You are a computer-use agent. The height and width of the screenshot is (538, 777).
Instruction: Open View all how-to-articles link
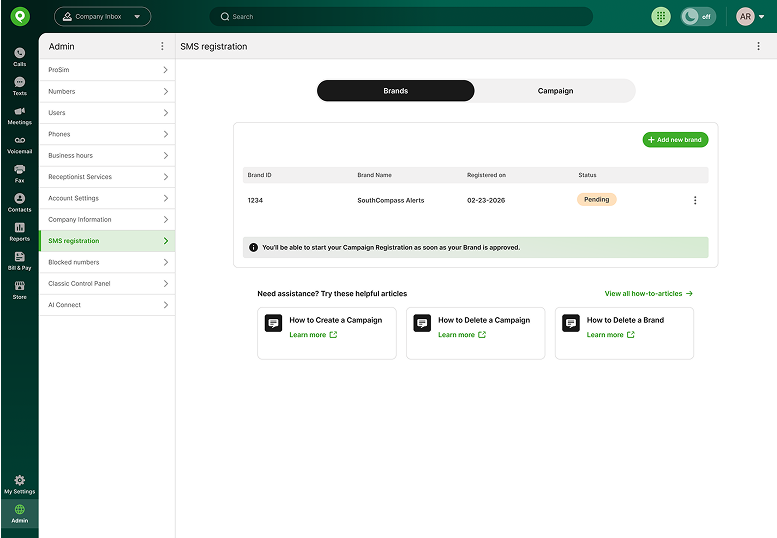(648, 294)
